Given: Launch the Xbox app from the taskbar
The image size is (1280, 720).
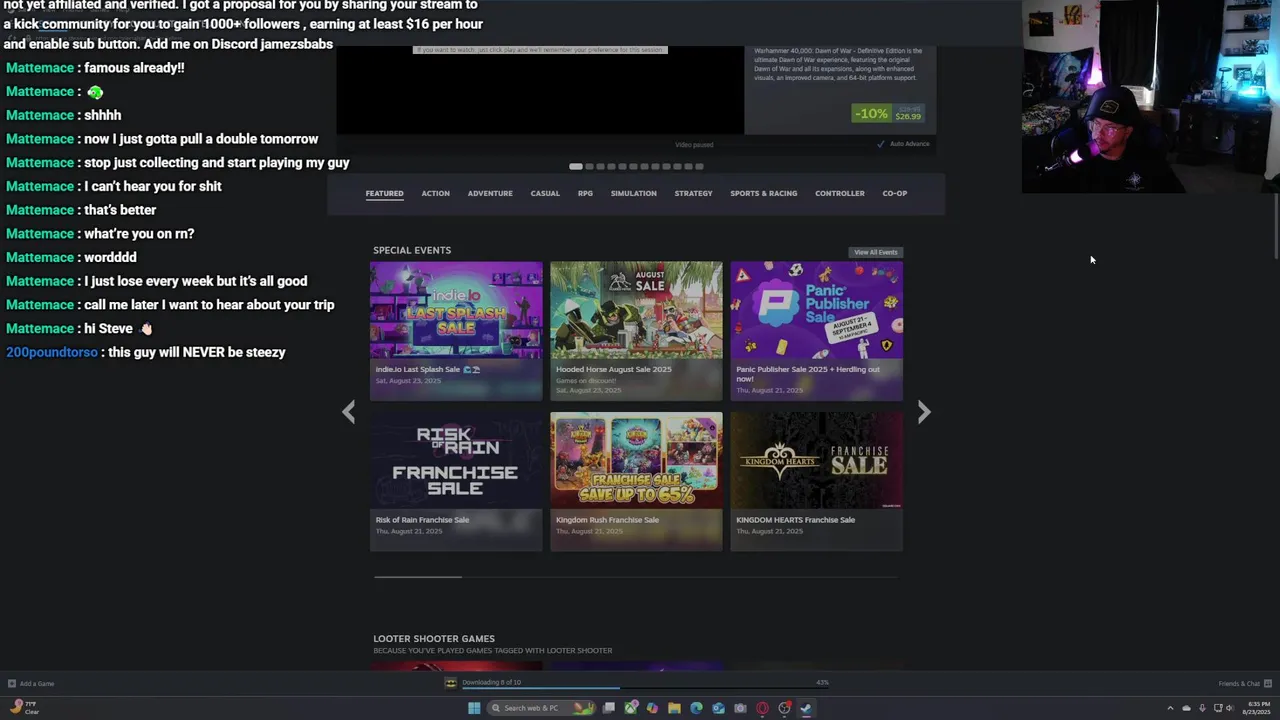Looking at the screenshot, I should (x=631, y=708).
